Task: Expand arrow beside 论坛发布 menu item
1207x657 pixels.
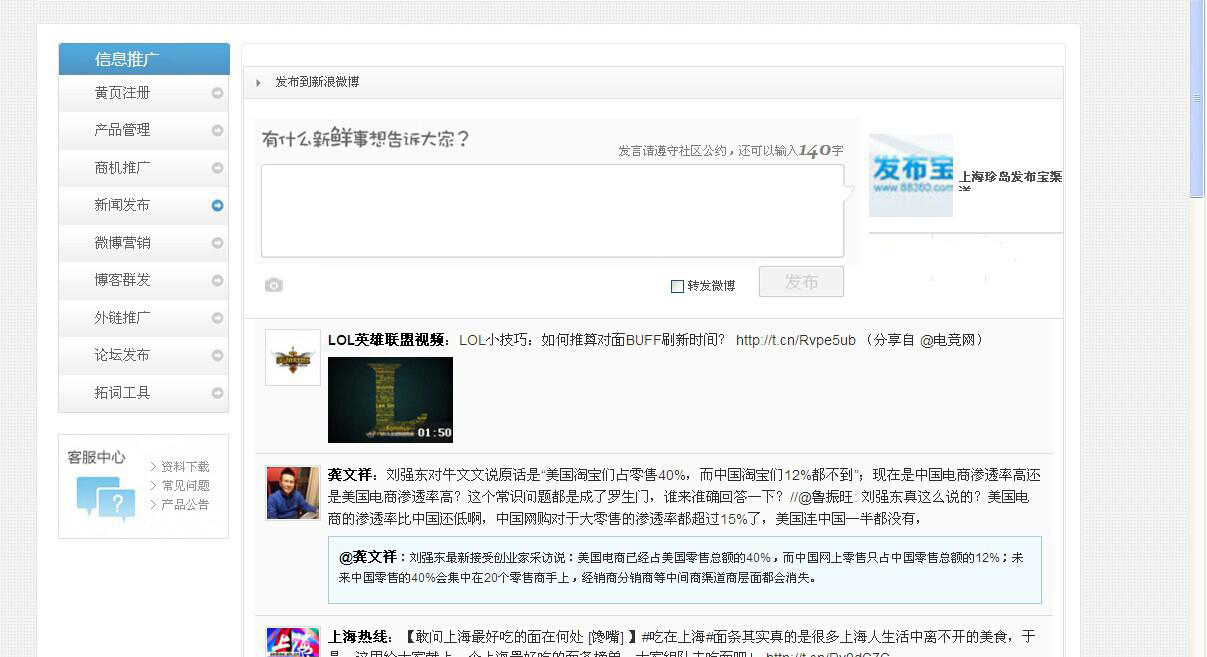Action: click(x=217, y=356)
